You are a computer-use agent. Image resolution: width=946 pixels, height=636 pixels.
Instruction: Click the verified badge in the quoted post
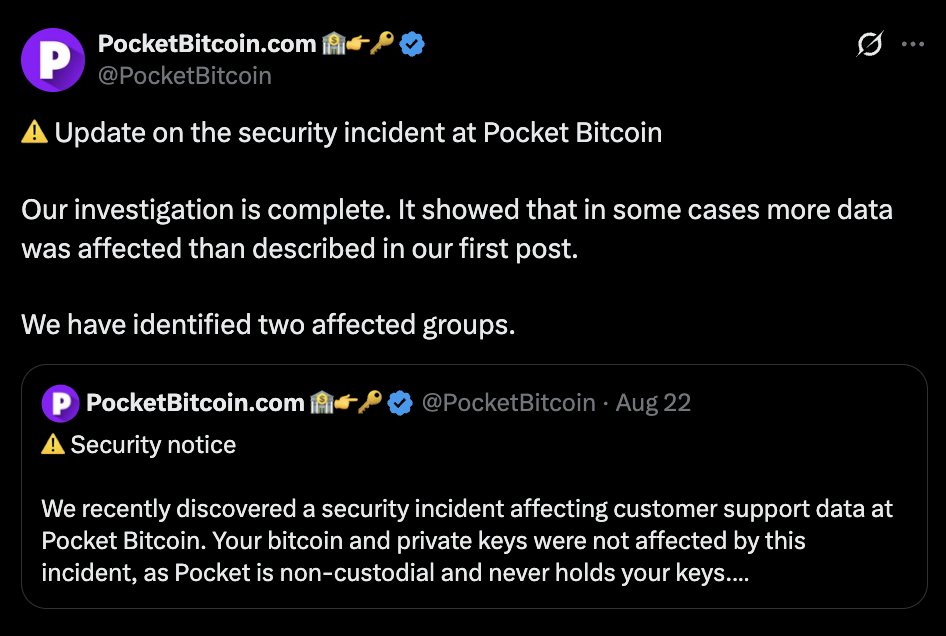click(400, 403)
